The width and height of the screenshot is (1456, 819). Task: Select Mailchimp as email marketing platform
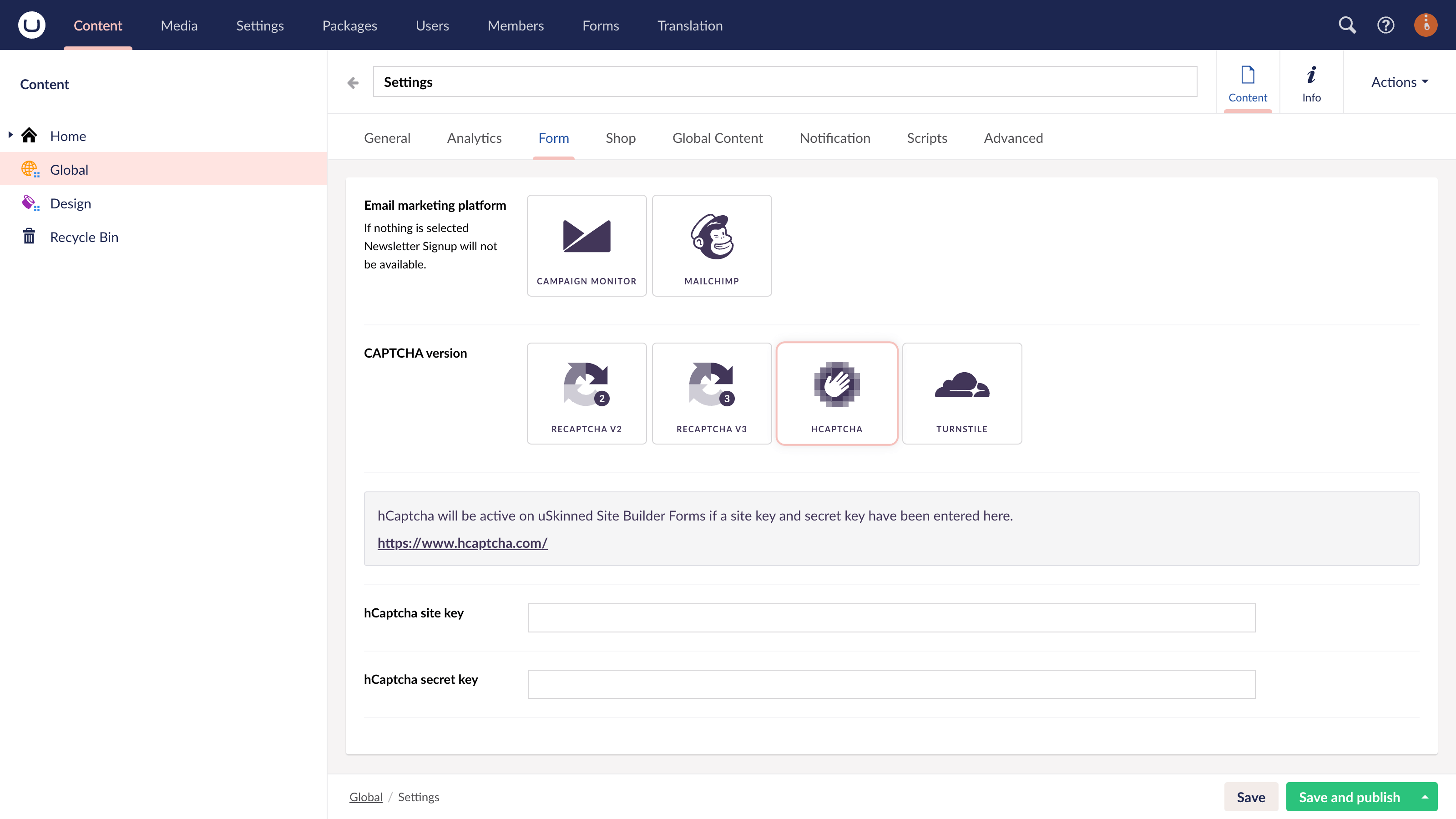pyautogui.click(x=712, y=245)
